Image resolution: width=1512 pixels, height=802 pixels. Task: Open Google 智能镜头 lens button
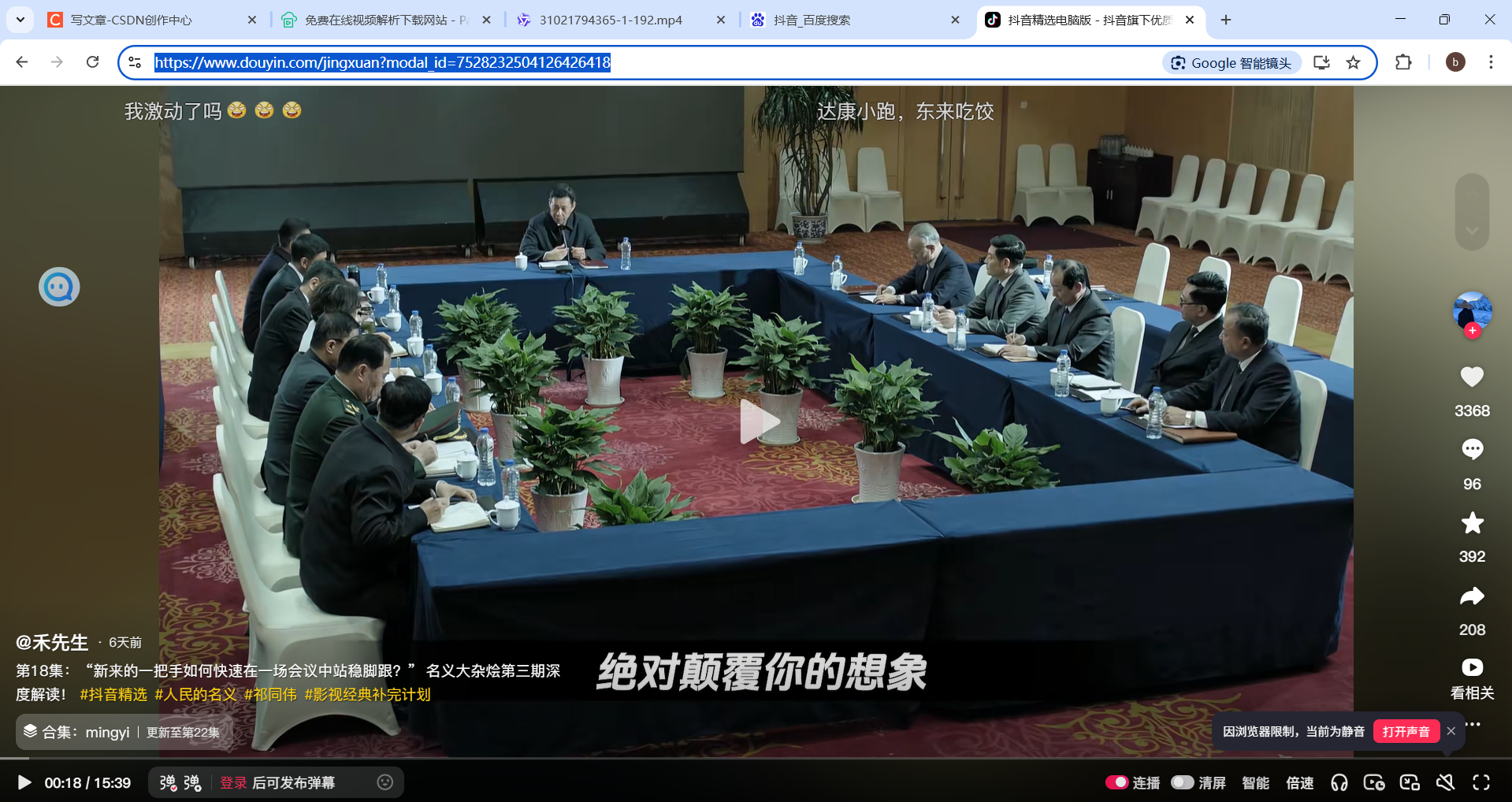1232,63
